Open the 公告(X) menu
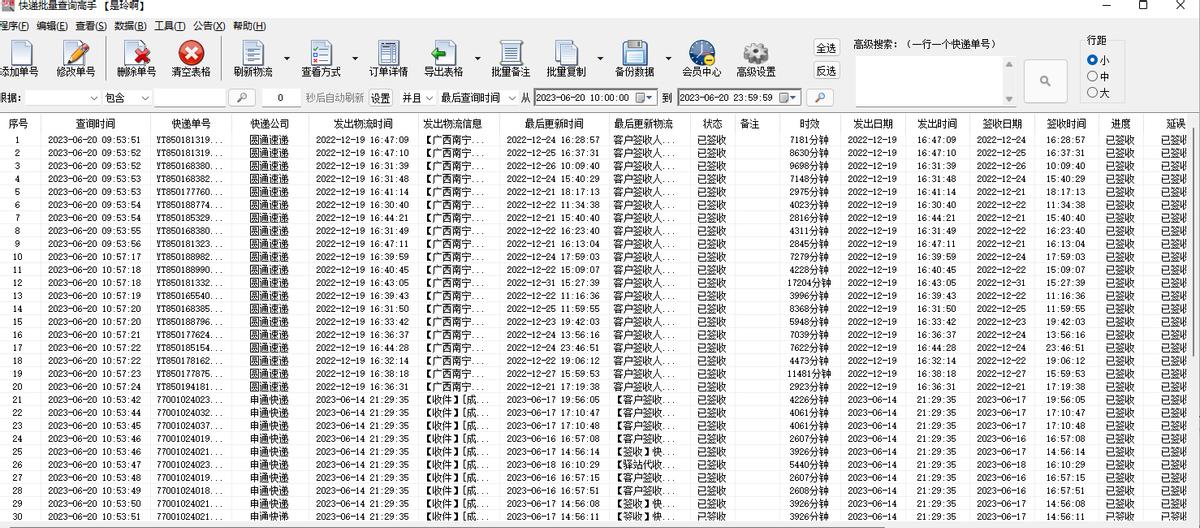The height and width of the screenshot is (528, 1200). click(209, 26)
